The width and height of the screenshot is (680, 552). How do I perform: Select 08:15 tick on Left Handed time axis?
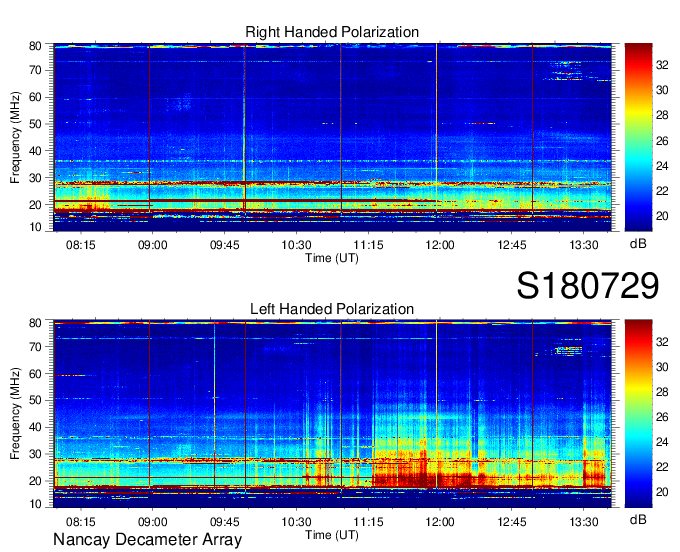click(81, 522)
